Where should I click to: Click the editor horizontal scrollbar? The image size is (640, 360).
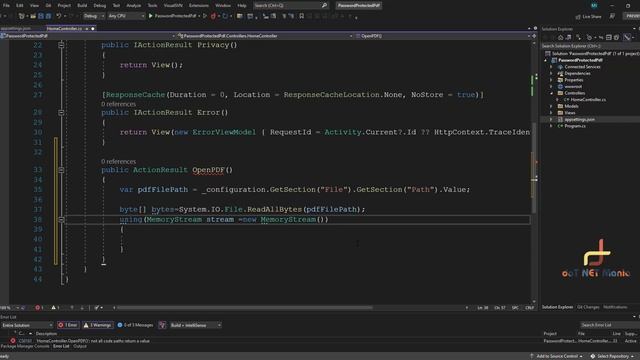[245, 307]
